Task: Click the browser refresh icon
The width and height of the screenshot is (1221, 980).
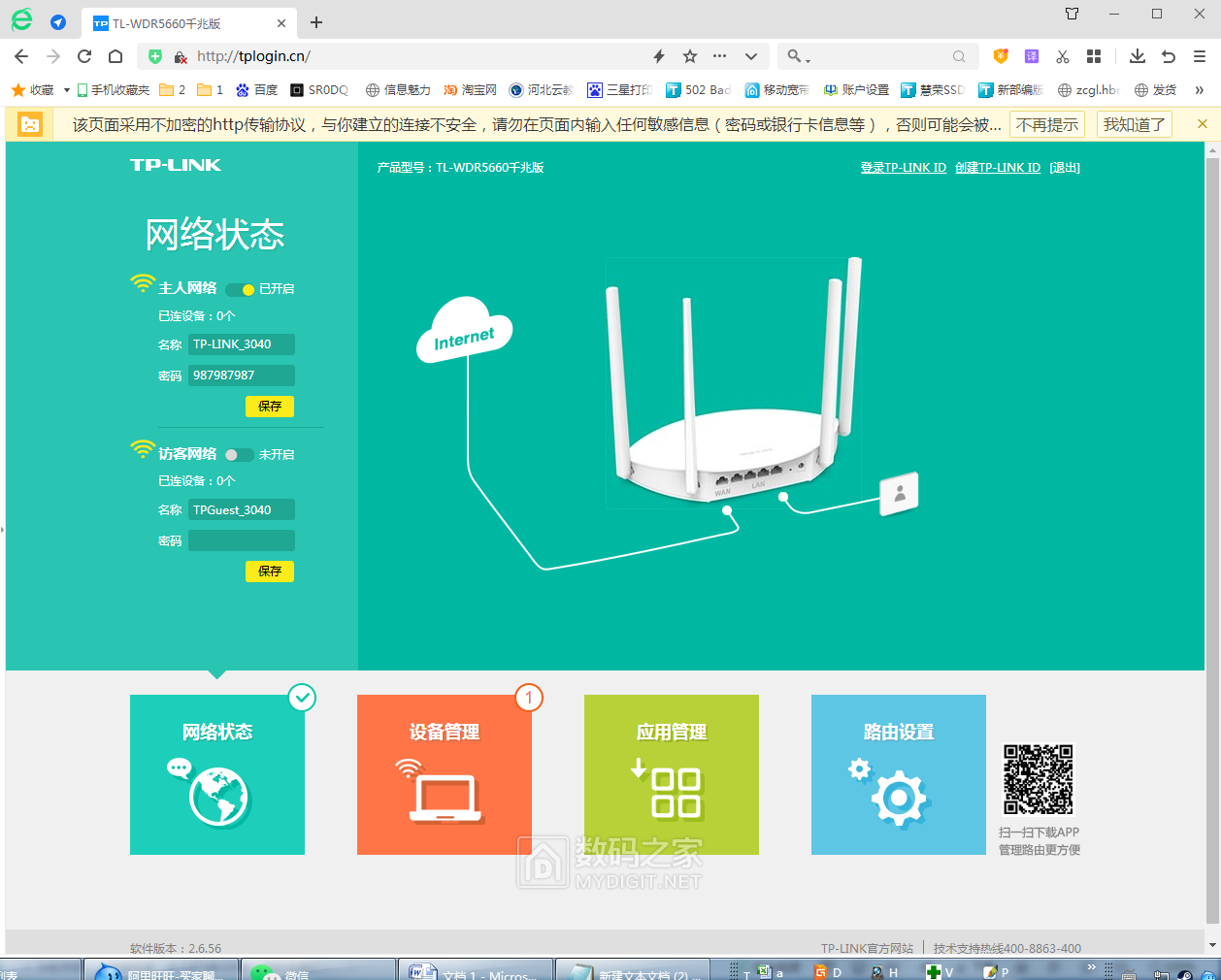Action: (x=84, y=56)
